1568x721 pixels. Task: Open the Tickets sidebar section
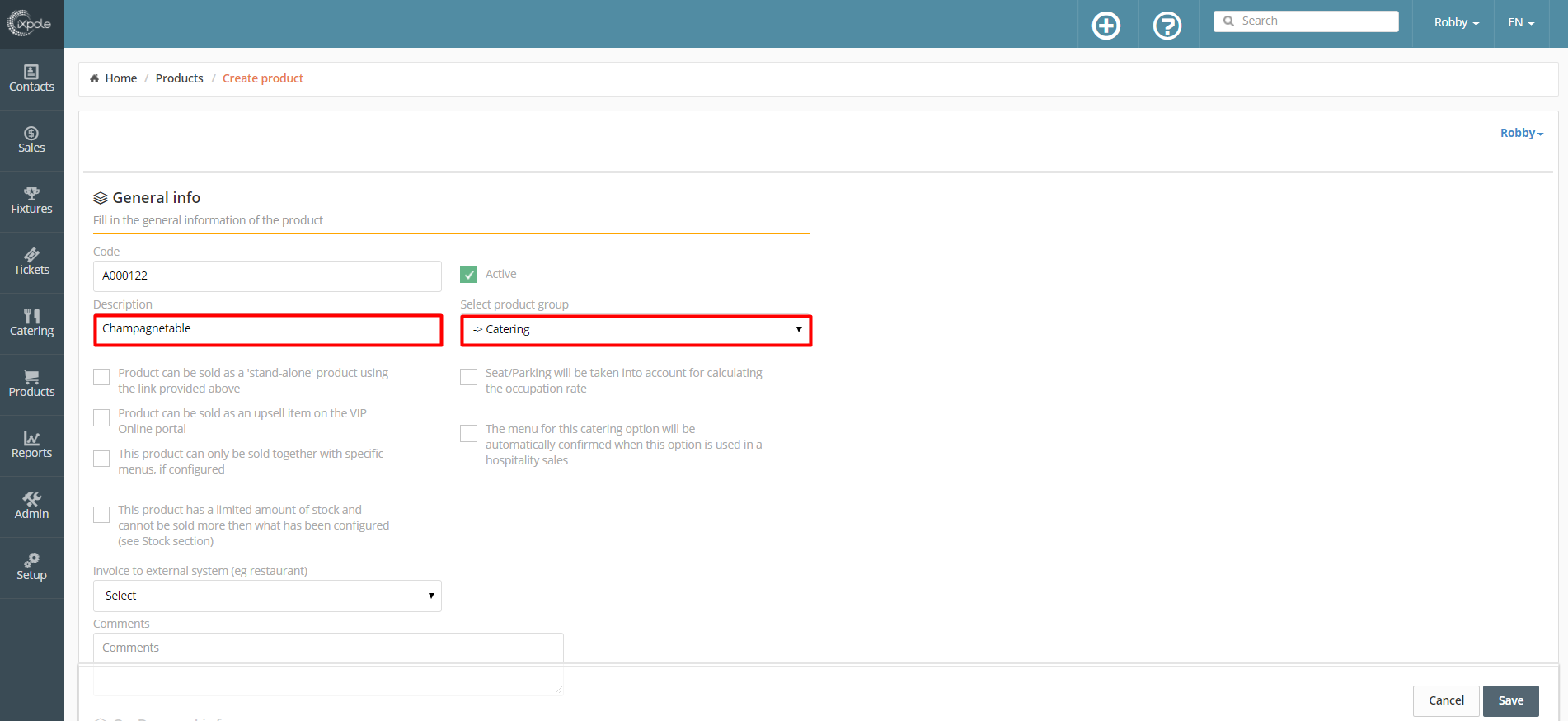click(31, 262)
